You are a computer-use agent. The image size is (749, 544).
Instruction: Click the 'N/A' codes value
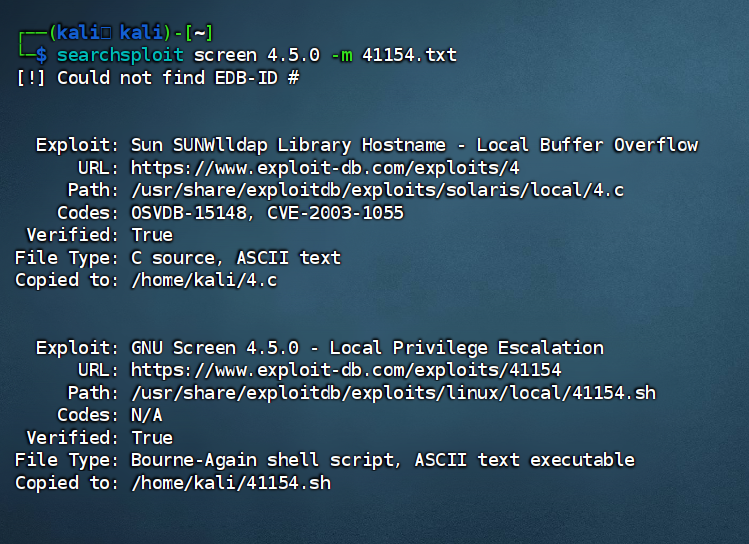[147, 415]
